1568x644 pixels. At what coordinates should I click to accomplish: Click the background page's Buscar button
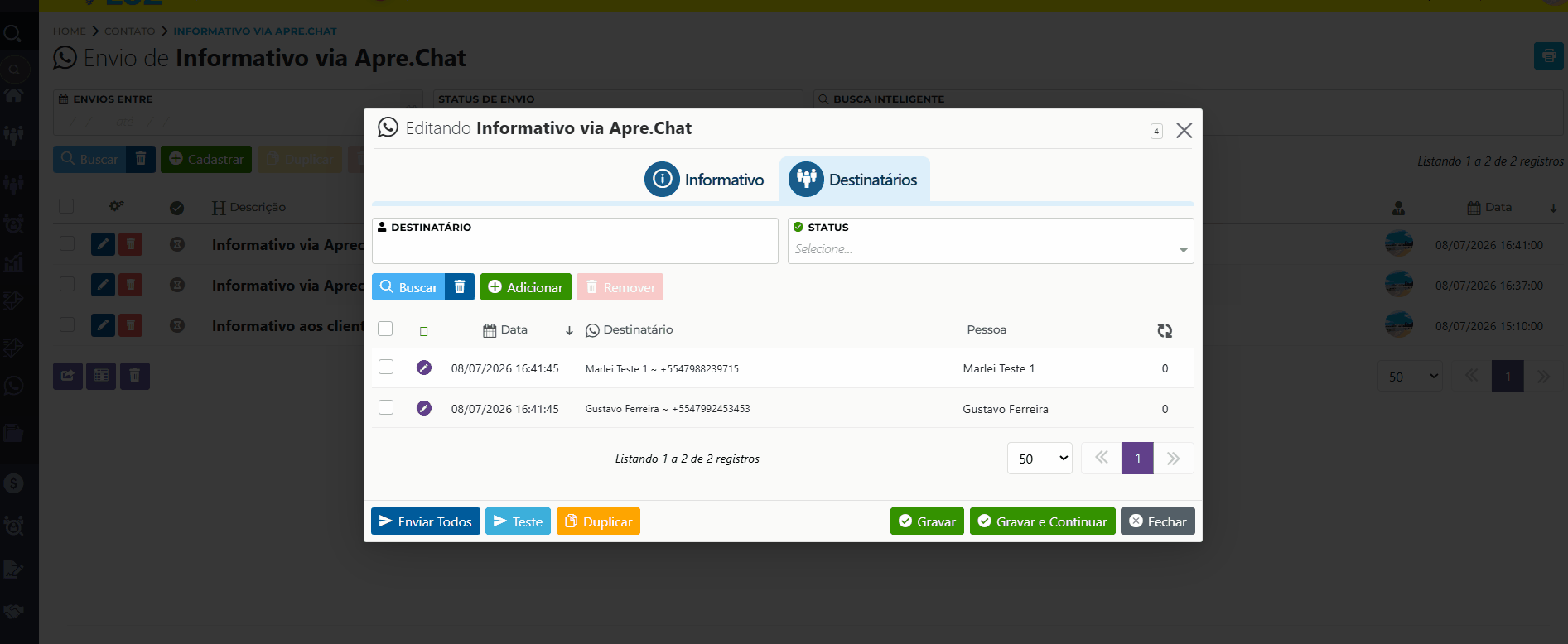tap(89, 159)
